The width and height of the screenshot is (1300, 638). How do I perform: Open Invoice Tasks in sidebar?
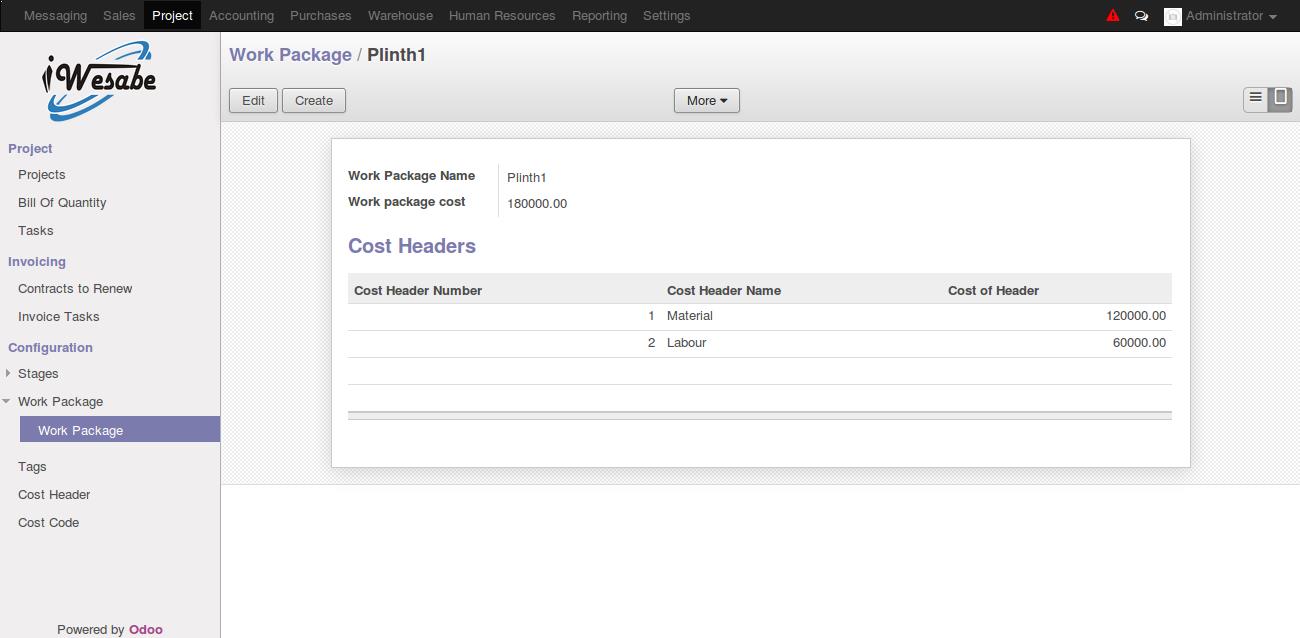coord(59,316)
